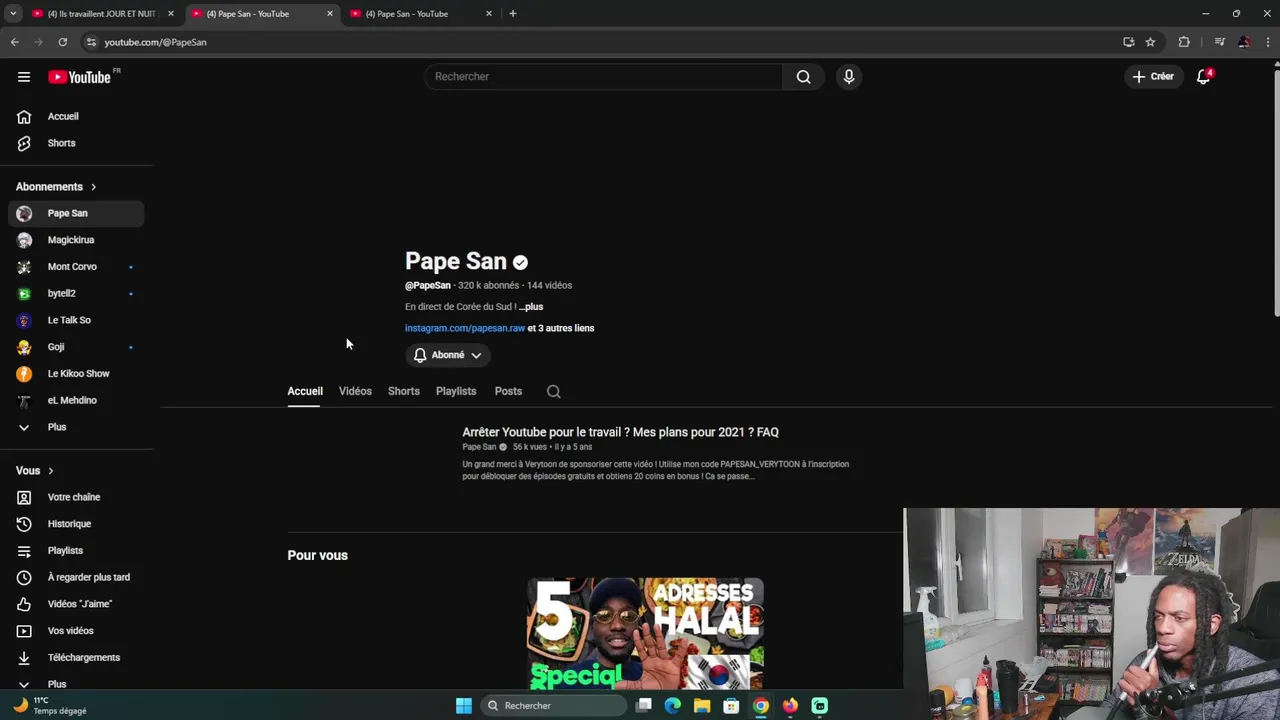
Task: Bookmark this page with star icon
Action: click(1151, 42)
